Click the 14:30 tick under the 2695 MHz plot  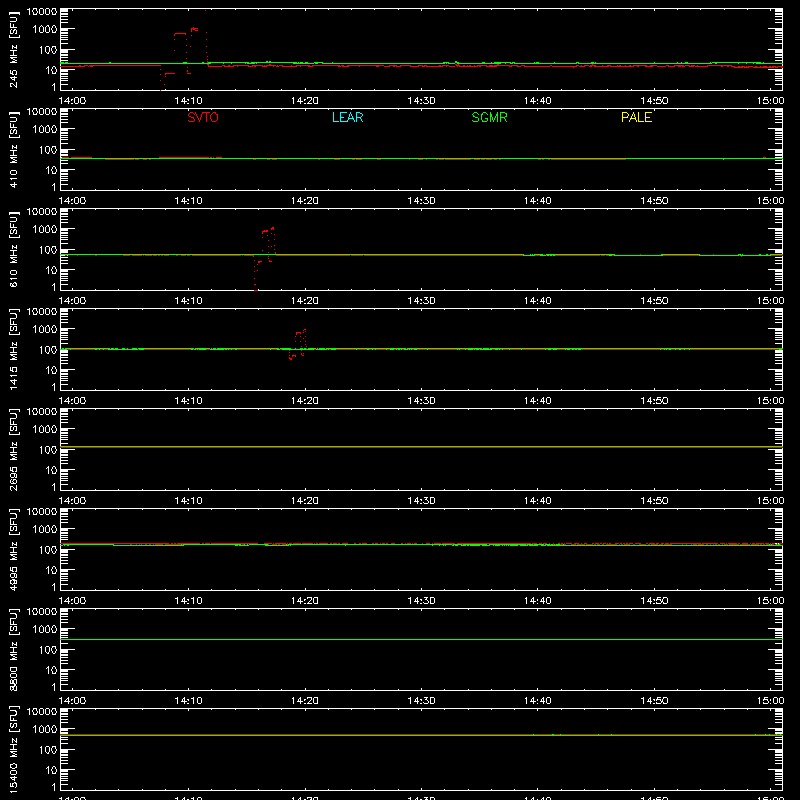[x=421, y=501]
